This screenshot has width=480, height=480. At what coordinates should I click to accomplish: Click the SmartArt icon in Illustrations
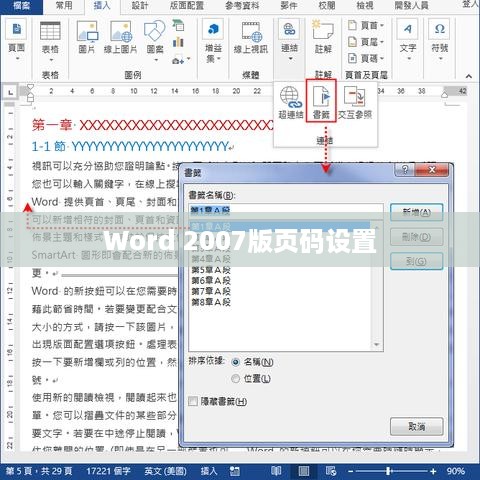click(x=178, y=25)
